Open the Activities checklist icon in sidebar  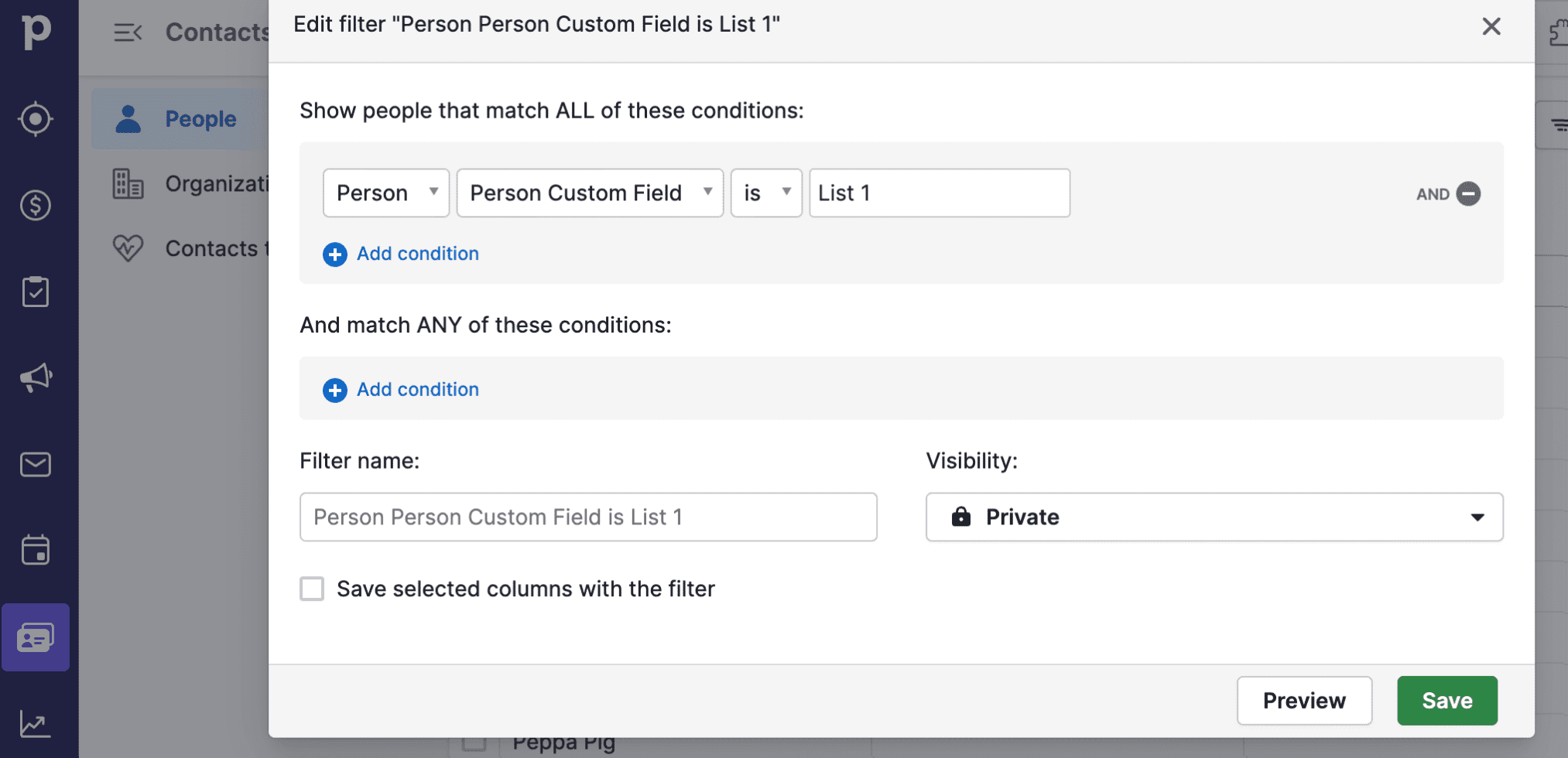pos(36,292)
